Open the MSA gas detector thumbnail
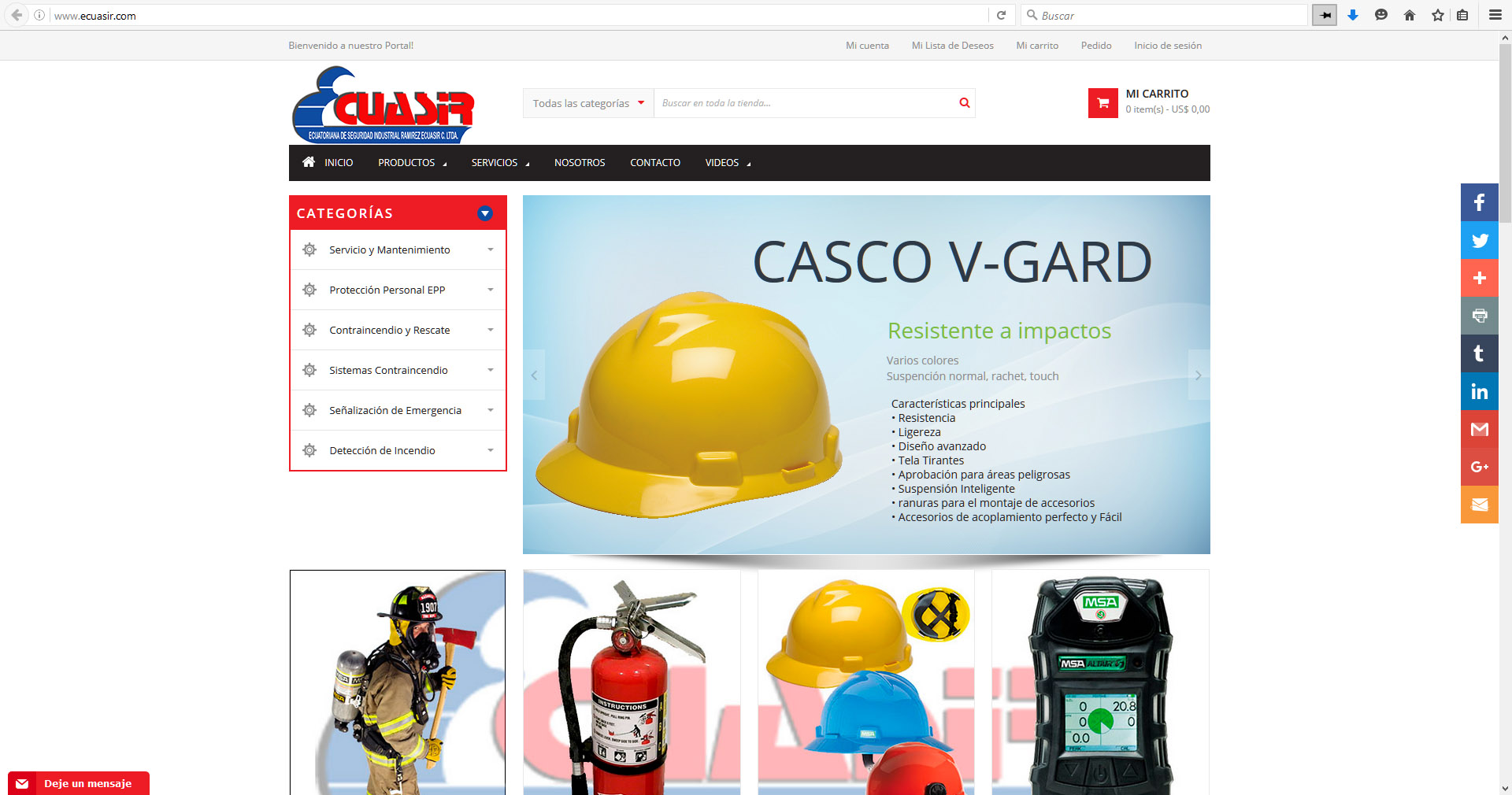This screenshot has height=795, width=1512. coord(1100,682)
